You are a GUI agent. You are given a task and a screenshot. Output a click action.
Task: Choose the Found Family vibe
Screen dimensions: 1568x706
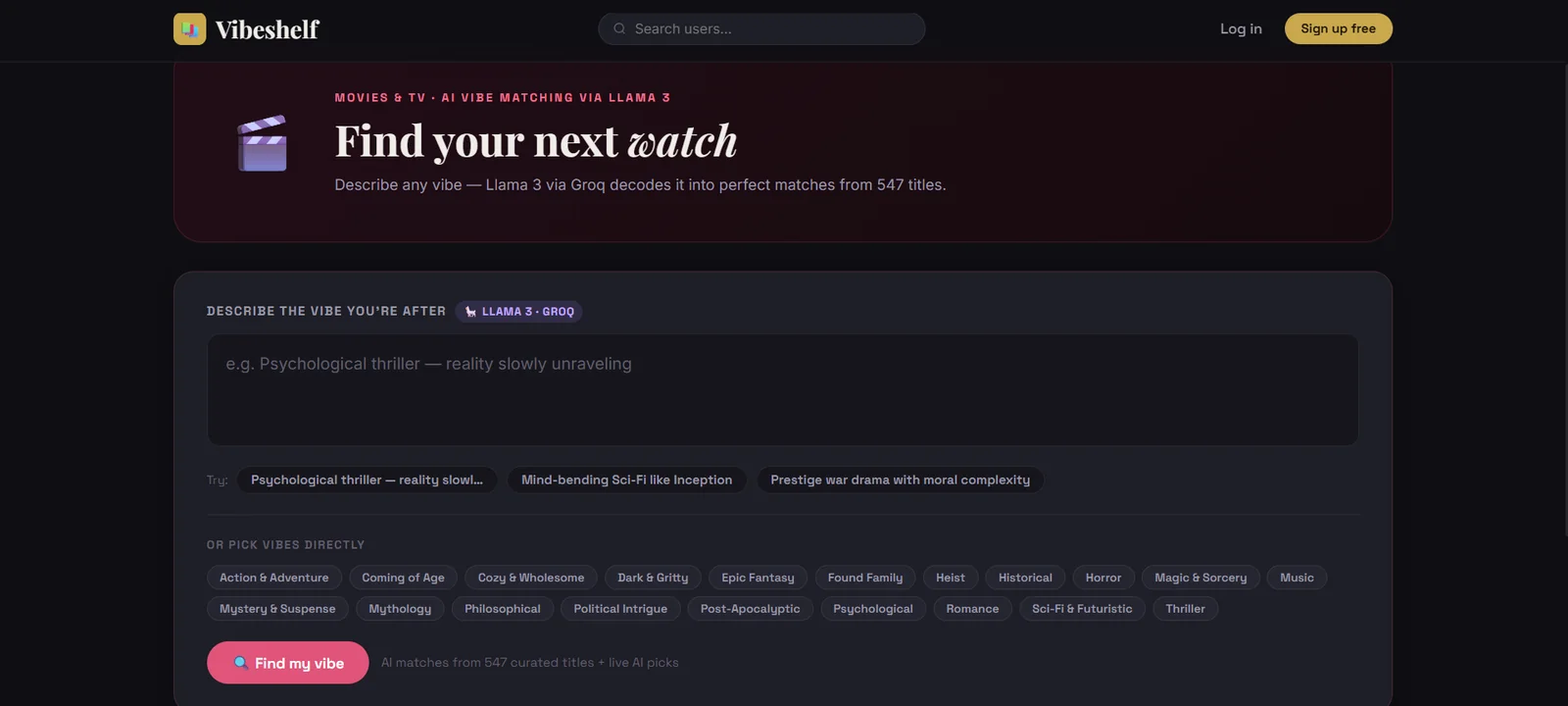tap(865, 578)
